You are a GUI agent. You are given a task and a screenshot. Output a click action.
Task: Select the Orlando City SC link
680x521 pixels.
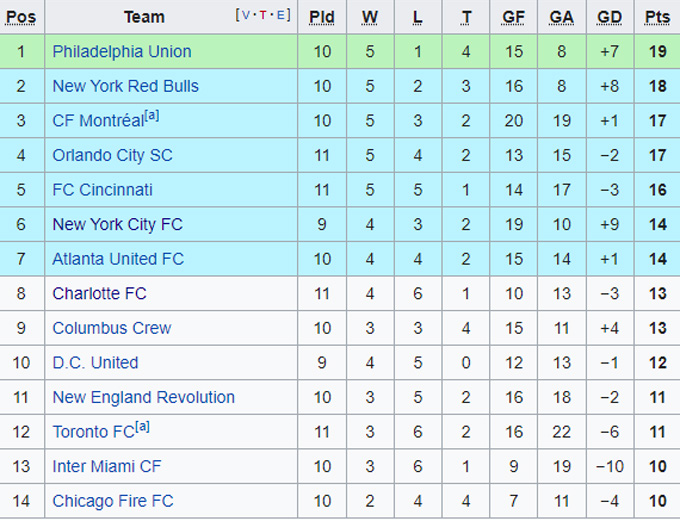point(112,156)
